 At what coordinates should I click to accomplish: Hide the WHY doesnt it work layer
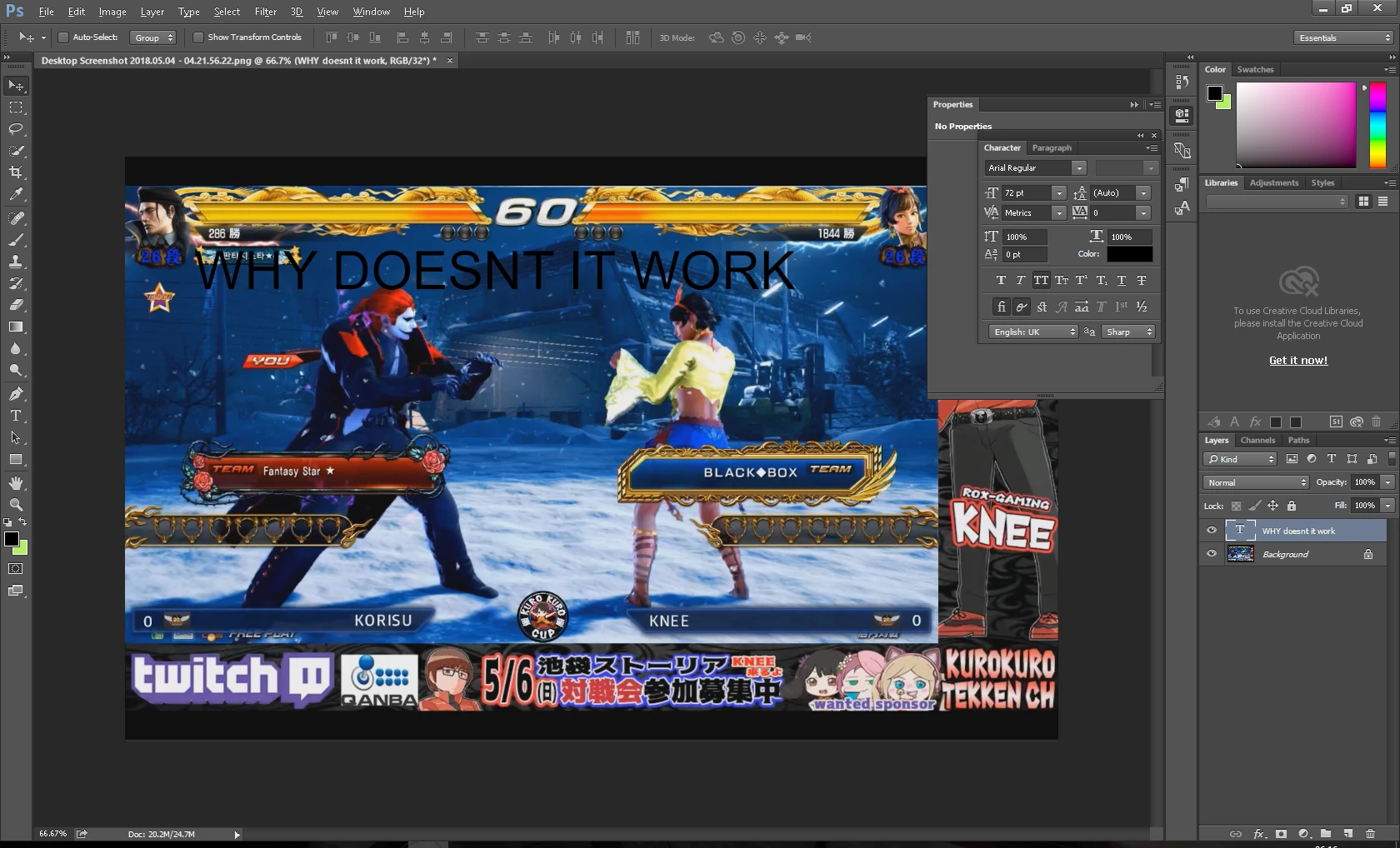pyautogui.click(x=1212, y=530)
